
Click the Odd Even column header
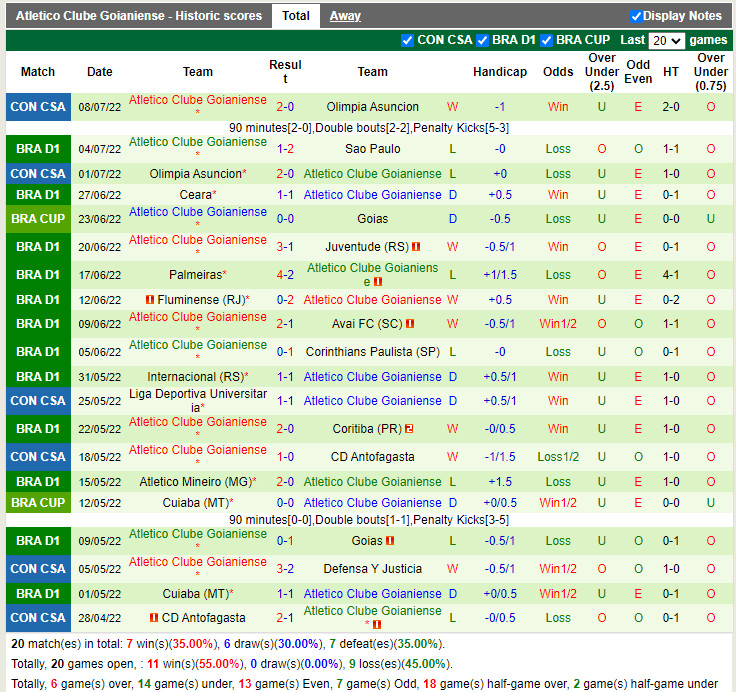click(638, 72)
